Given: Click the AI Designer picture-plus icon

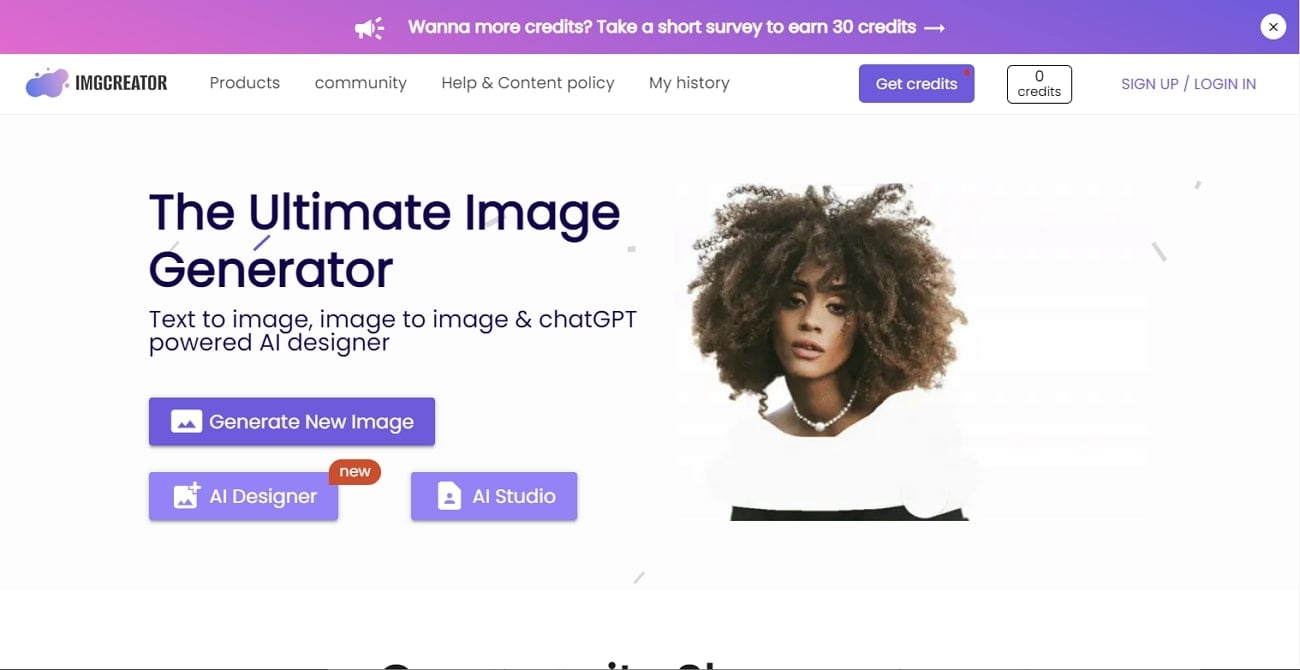Looking at the screenshot, I should point(187,496).
